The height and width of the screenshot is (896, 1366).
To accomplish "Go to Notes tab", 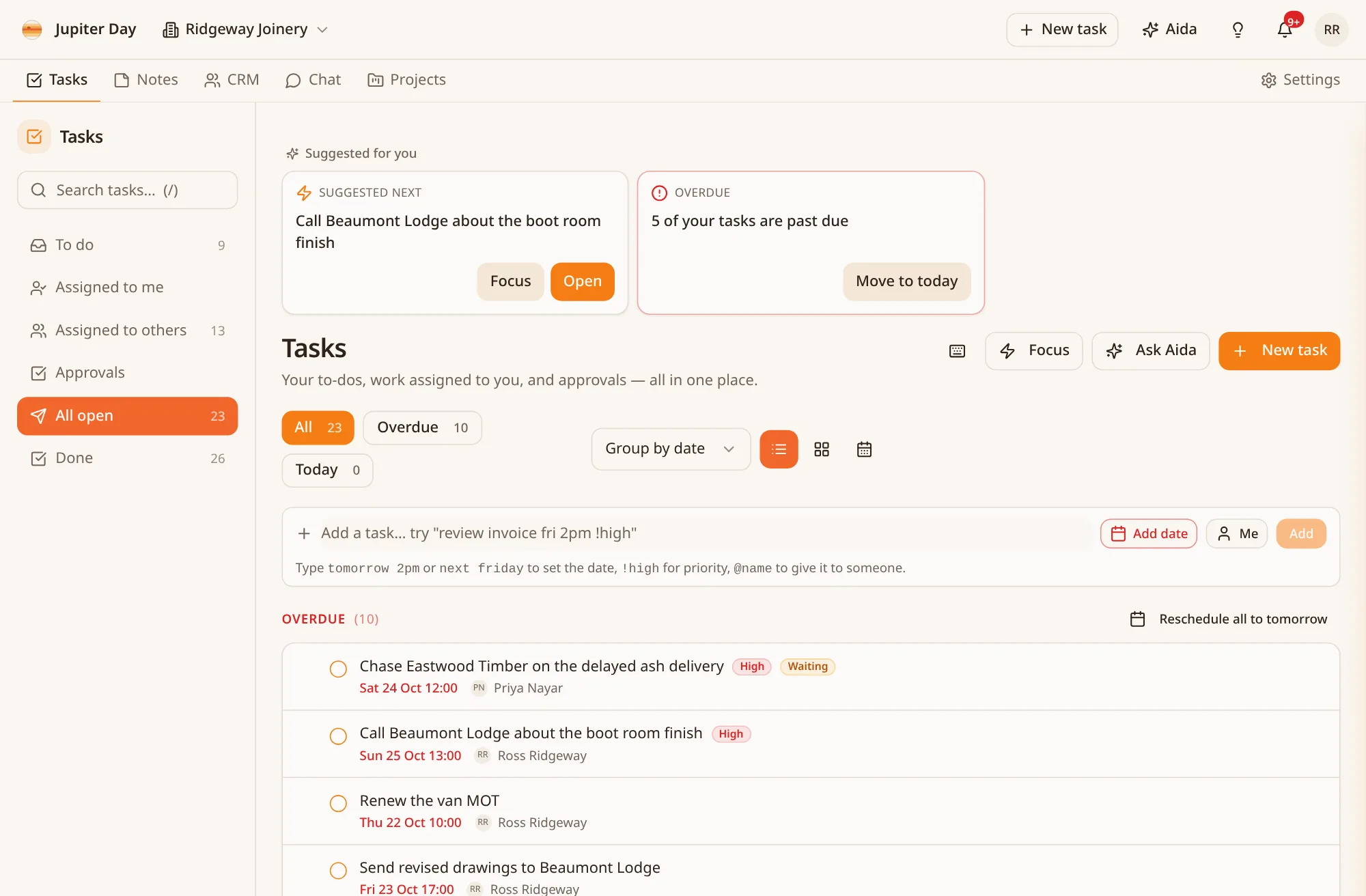I will click(146, 80).
